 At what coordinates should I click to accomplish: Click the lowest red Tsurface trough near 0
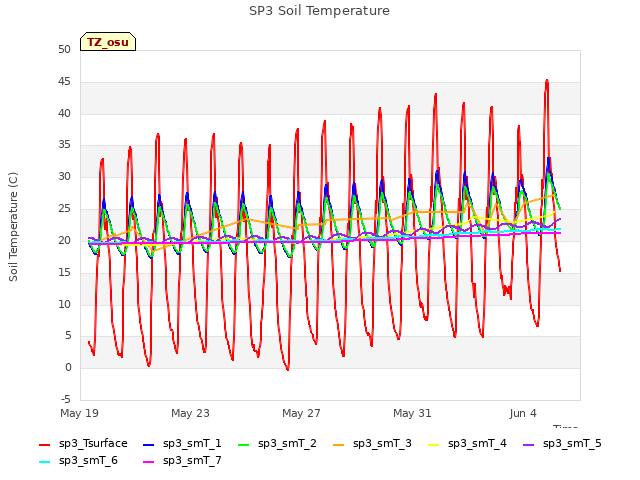[x=288, y=369]
